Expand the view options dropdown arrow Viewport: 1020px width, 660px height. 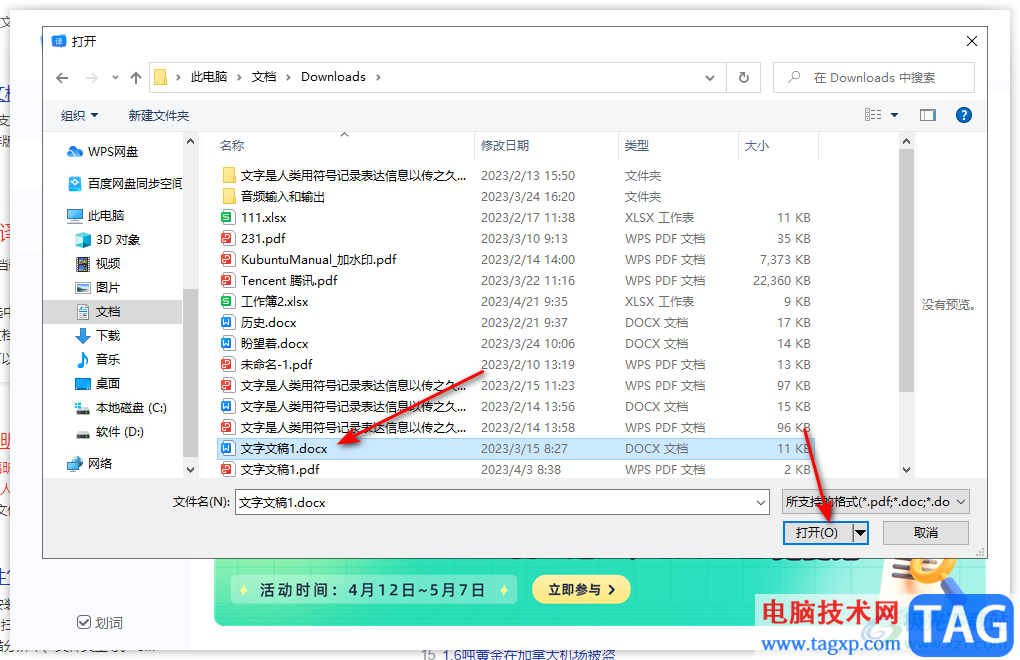point(894,115)
